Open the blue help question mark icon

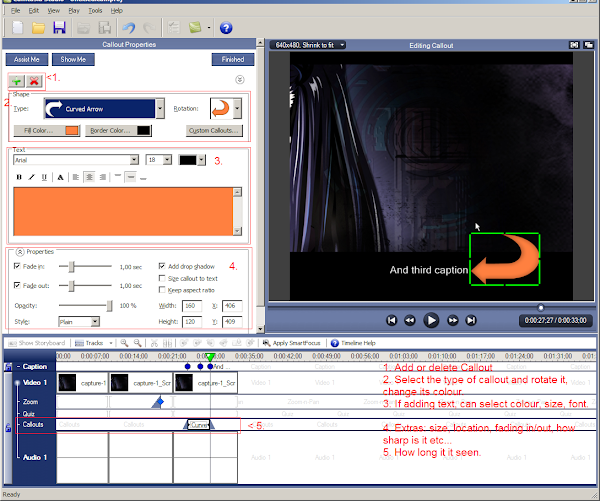(x=226, y=27)
